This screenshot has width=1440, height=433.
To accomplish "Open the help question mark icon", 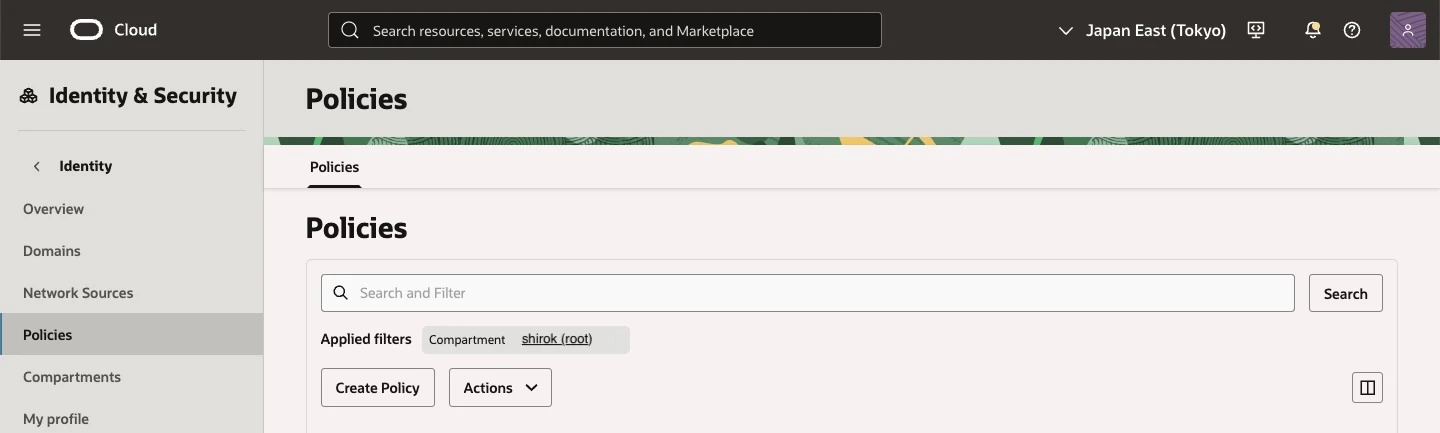I will 1352,30.
